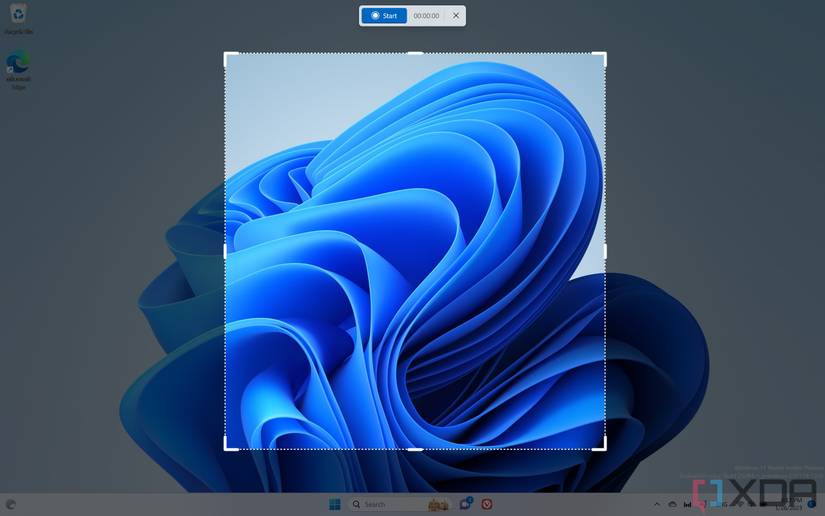Expand the system tray hidden icons chevron

point(657,504)
